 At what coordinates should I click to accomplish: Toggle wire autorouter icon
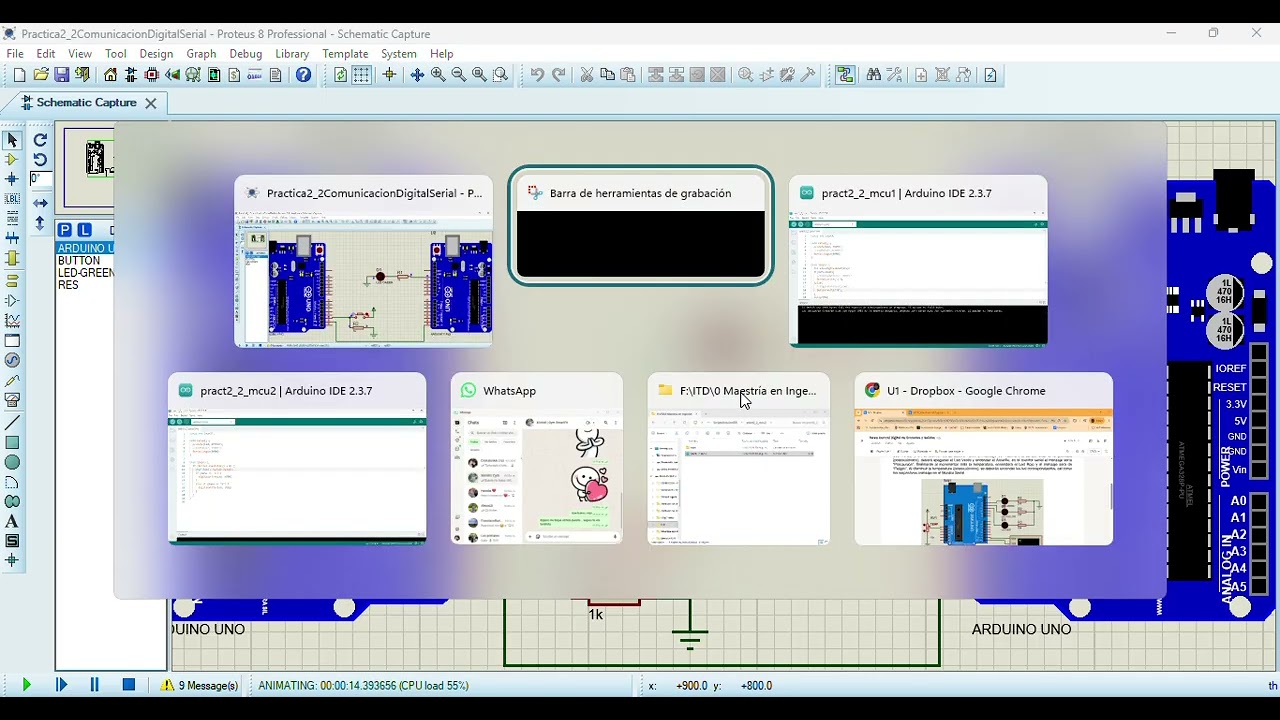click(845, 75)
